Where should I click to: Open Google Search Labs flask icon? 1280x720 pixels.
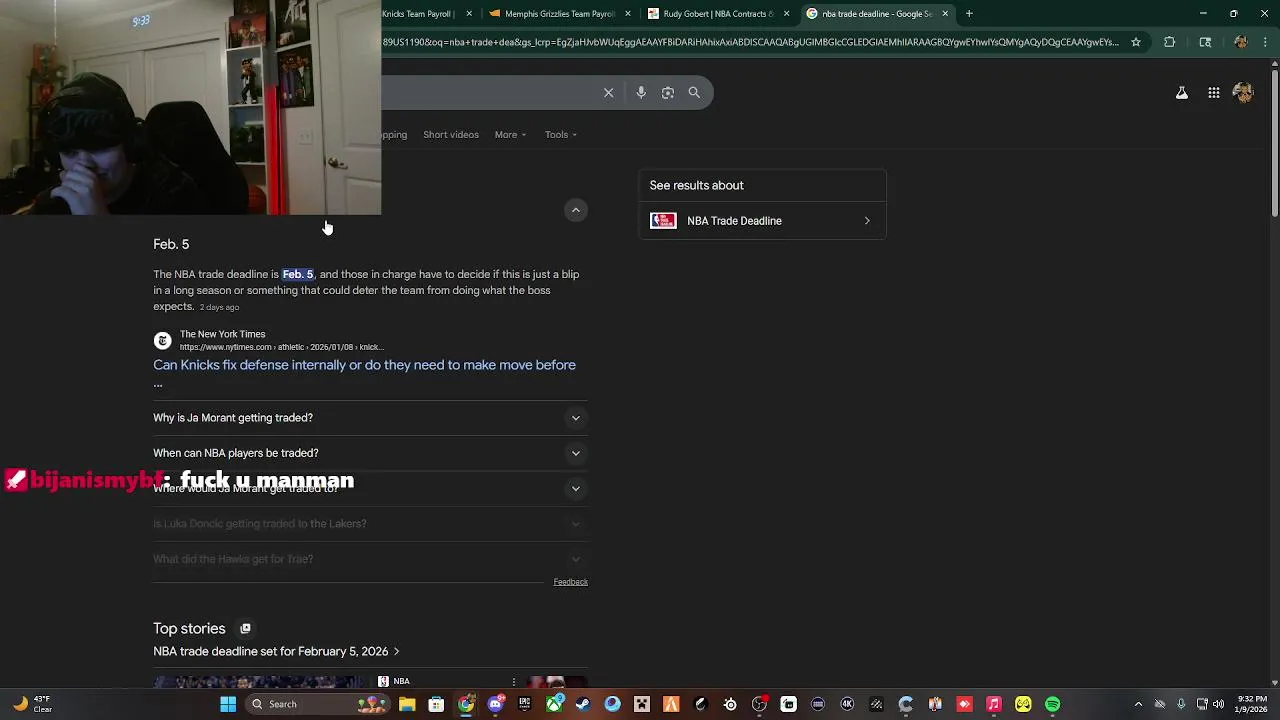coord(1181,93)
